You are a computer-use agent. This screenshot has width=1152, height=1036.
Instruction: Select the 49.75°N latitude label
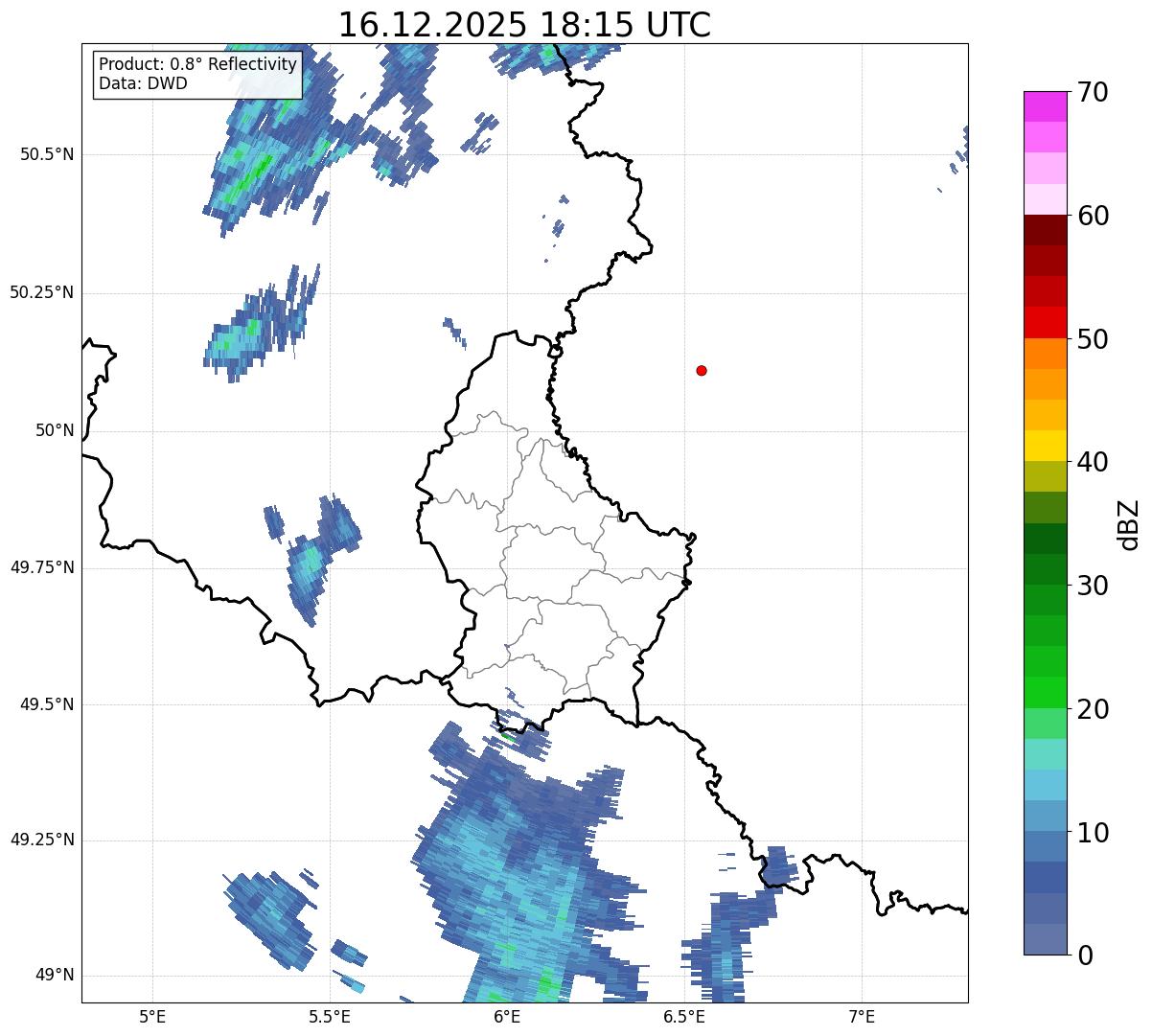pyautogui.click(x=42, y=567)
